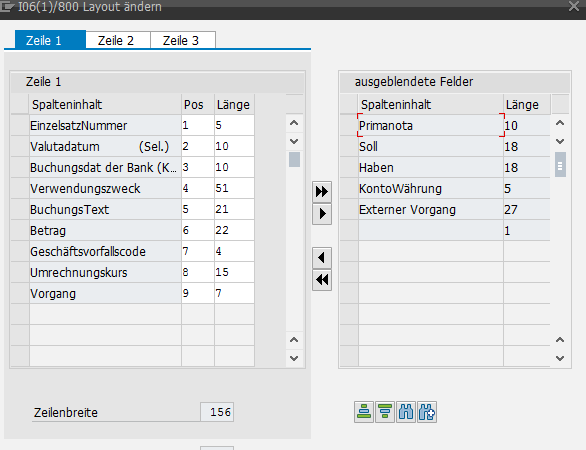Image resolution: width=586 pixels, height=450 pixels.
Task: Click the hidden fields vertical scrollbar thumb
Action: (560, 165)
